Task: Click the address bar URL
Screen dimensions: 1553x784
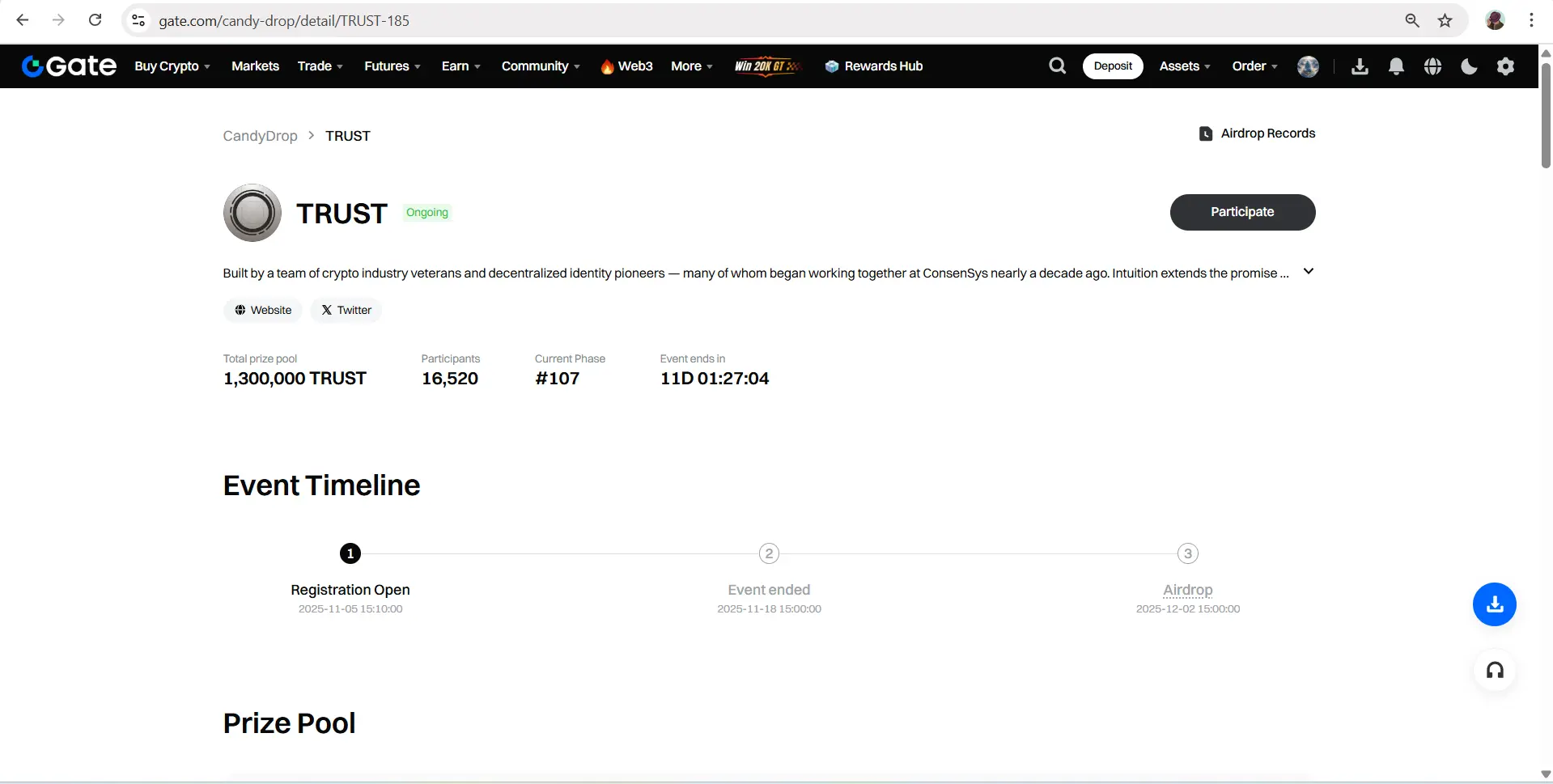Action: 284,21
